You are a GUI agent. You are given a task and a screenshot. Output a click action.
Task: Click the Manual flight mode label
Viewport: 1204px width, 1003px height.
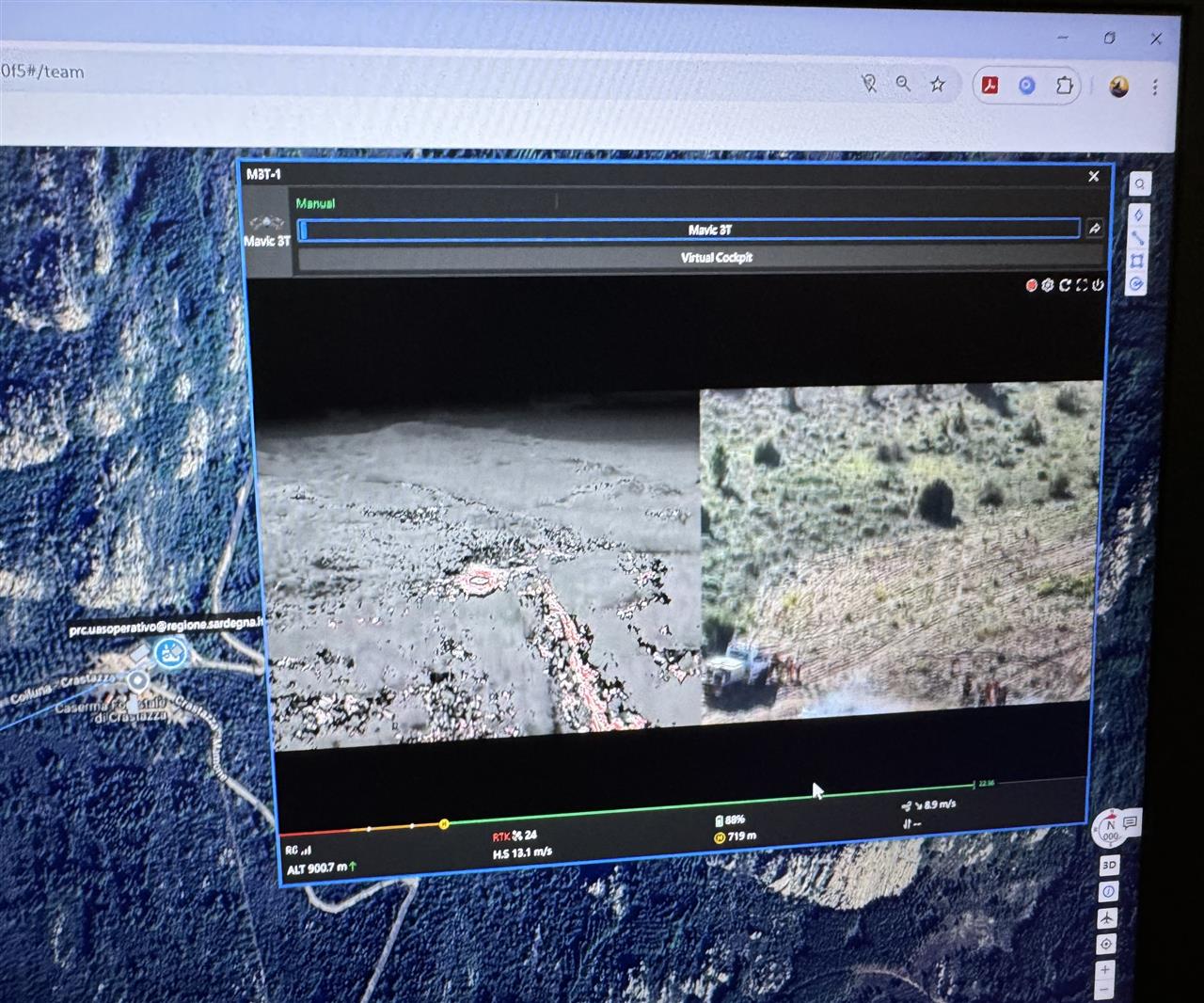315,202
